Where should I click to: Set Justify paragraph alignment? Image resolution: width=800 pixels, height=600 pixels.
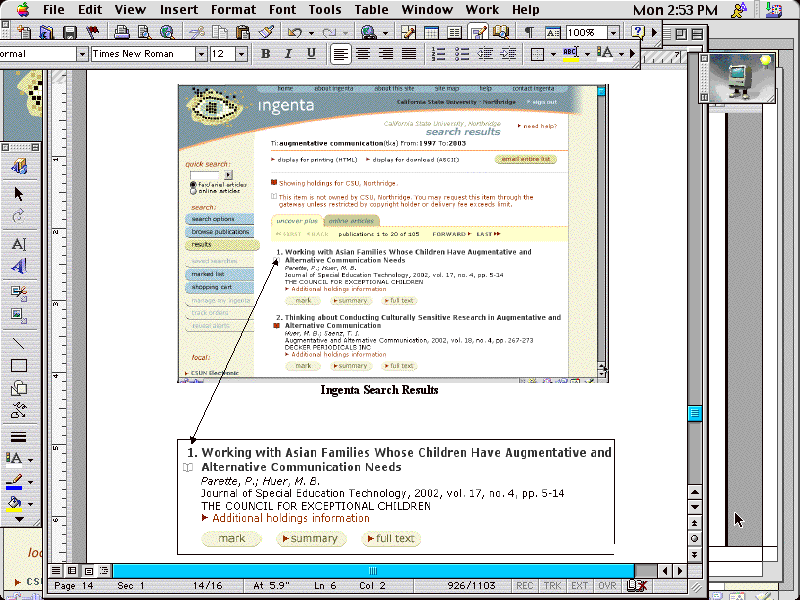coord(409,54)
